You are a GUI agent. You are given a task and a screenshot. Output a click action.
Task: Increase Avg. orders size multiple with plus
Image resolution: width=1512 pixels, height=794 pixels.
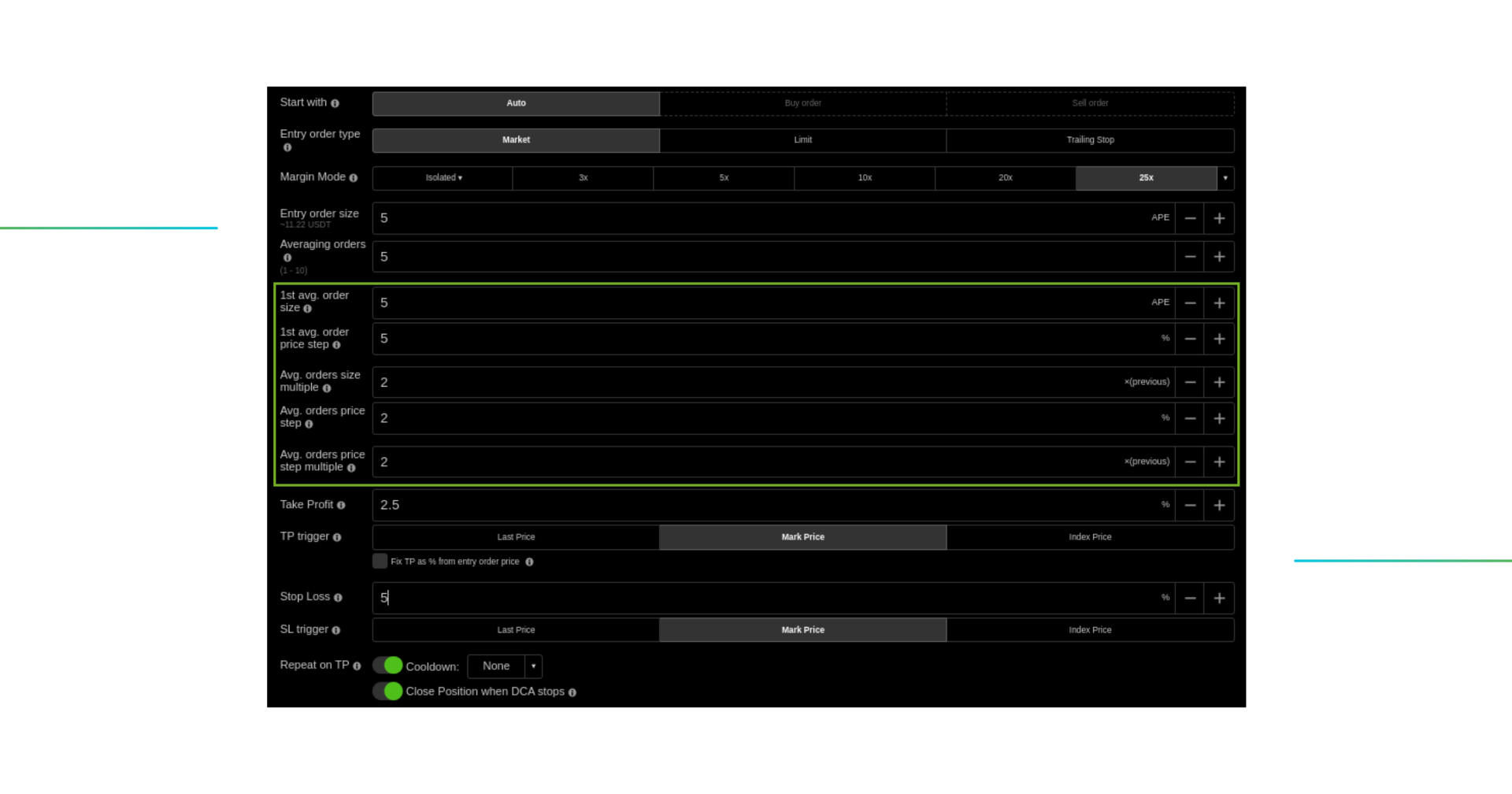click(x=1219, y=383)
